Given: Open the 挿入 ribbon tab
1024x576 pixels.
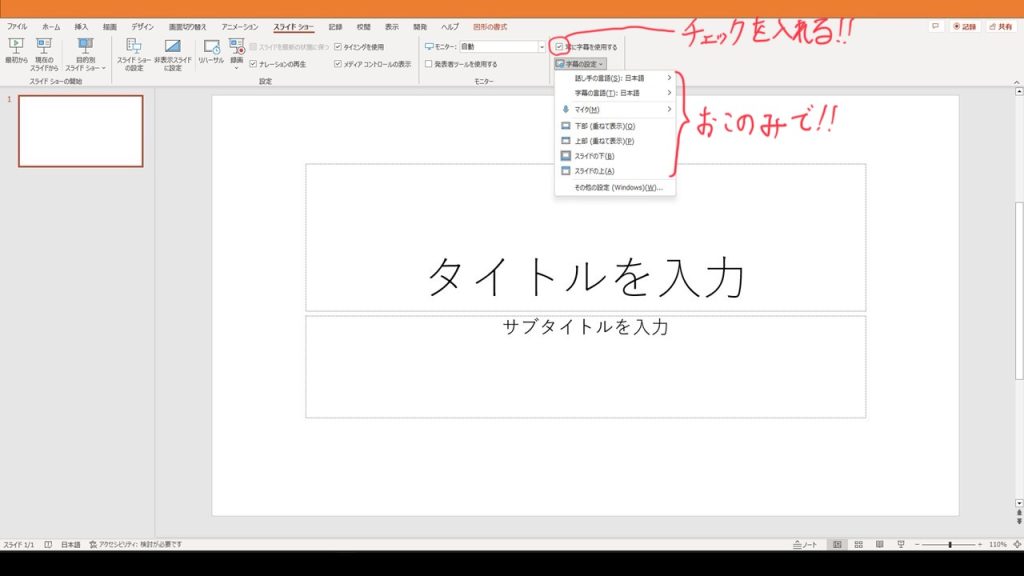Looking at the screenshot, I should 81,26.
